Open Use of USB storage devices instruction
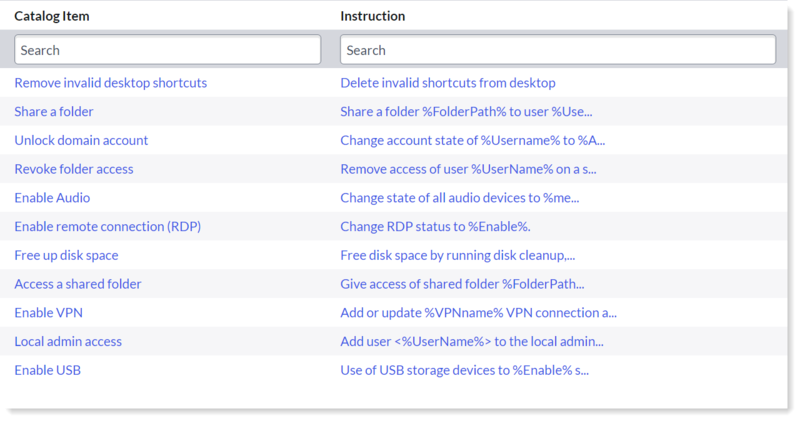The image size is (800, 421). 464,370
